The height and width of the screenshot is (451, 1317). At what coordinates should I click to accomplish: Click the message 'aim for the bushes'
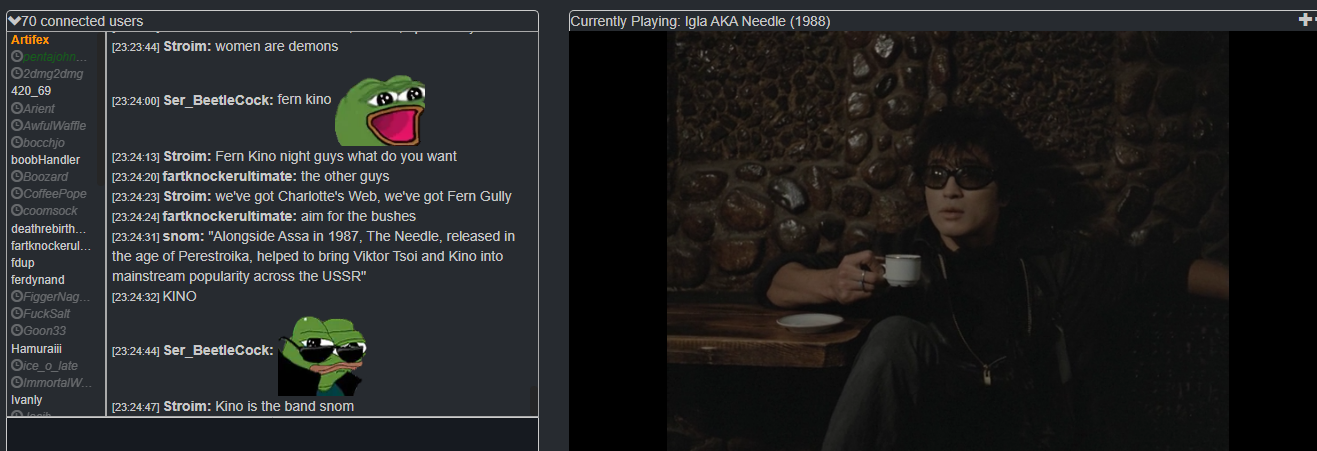tap(358, 216)
